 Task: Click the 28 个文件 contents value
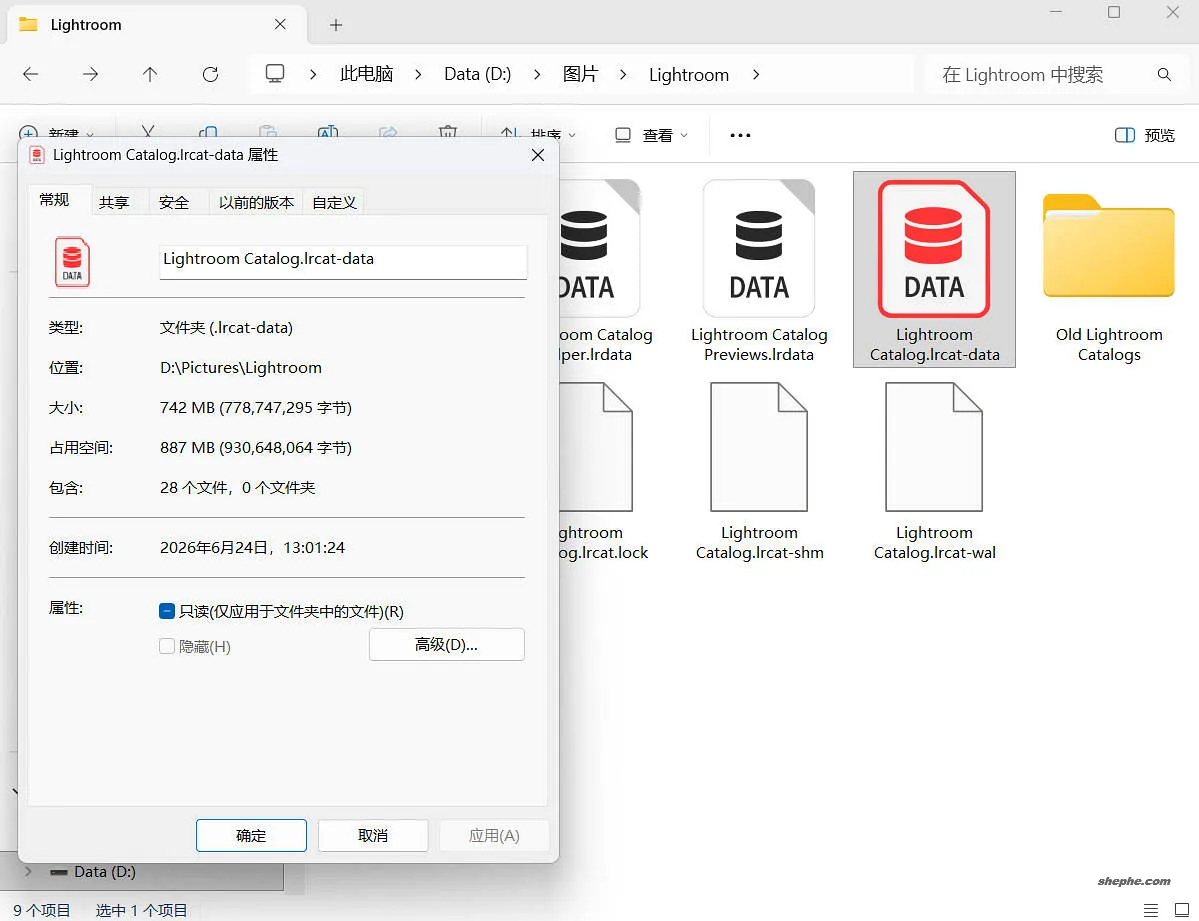tap(237, 487)
